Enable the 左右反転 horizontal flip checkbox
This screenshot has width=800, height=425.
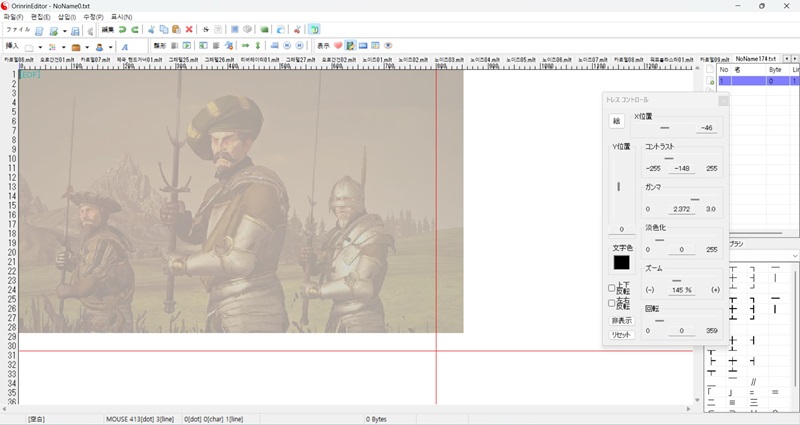pos(612,303)
